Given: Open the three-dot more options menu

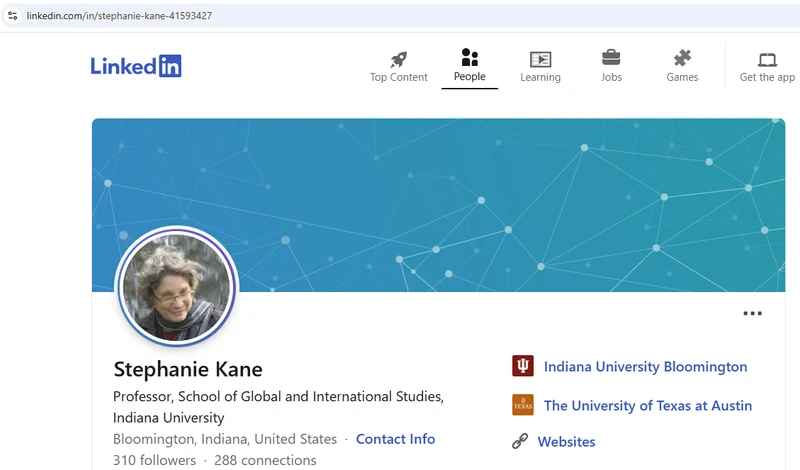Looking at the screenshot, I should coord(753,313).
